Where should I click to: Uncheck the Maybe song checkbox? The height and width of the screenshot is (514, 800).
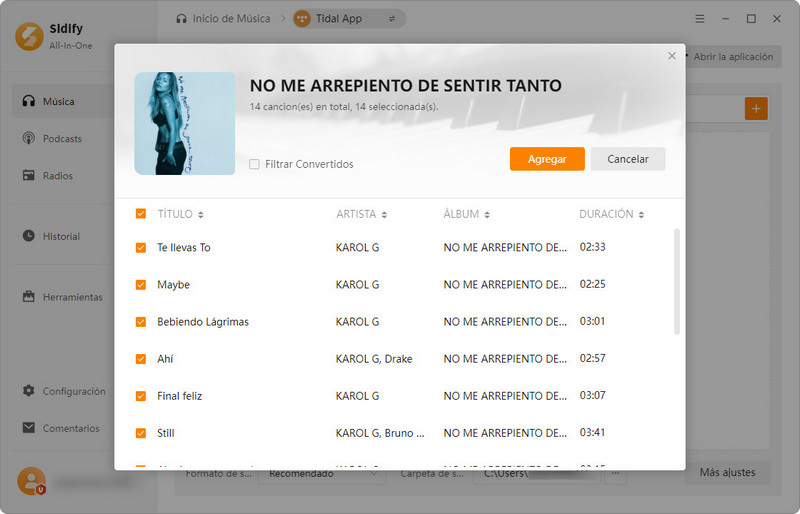click(x=141, y=285)
